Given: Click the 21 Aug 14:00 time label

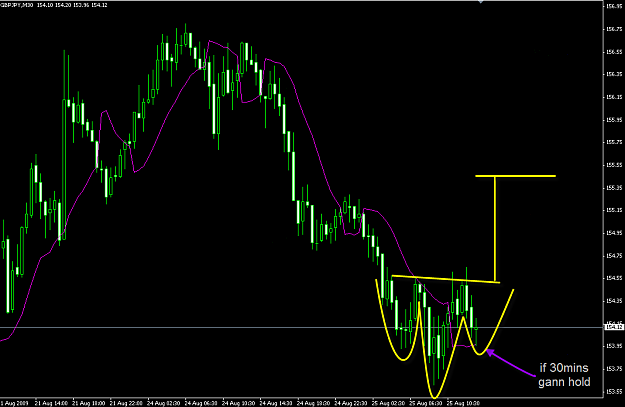Looking at the screenshot, I should coord(51,403).
